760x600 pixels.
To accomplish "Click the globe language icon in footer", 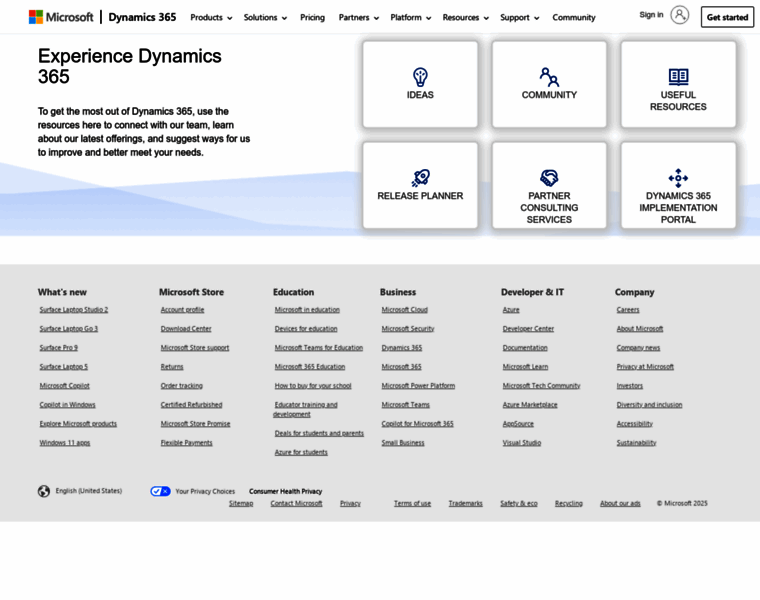I will pos(44,491).
